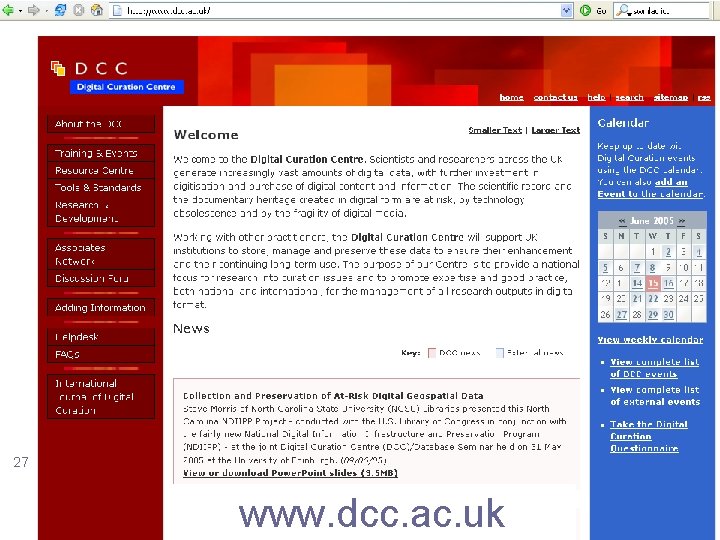The width and height of the screenshot is (720, 540).
Task: Click the DCC news key swatch
Action: [x=432, y=353]
